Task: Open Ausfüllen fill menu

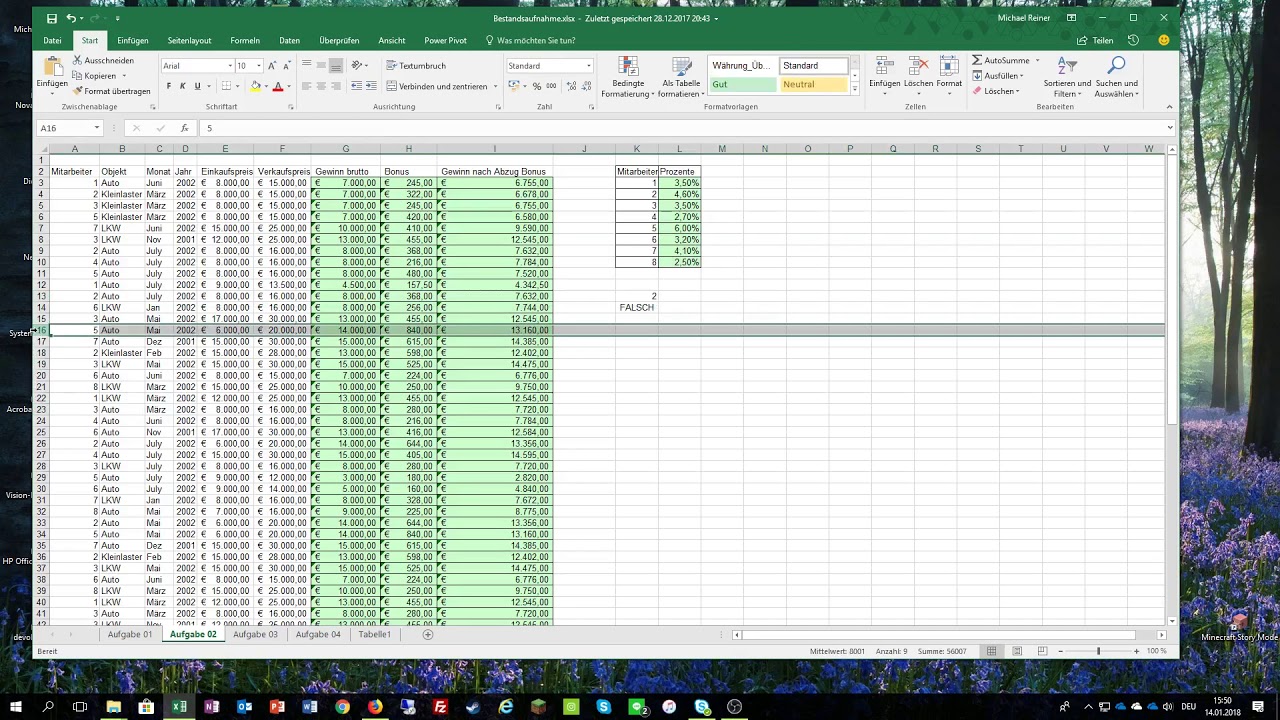Action: point(998,76)
